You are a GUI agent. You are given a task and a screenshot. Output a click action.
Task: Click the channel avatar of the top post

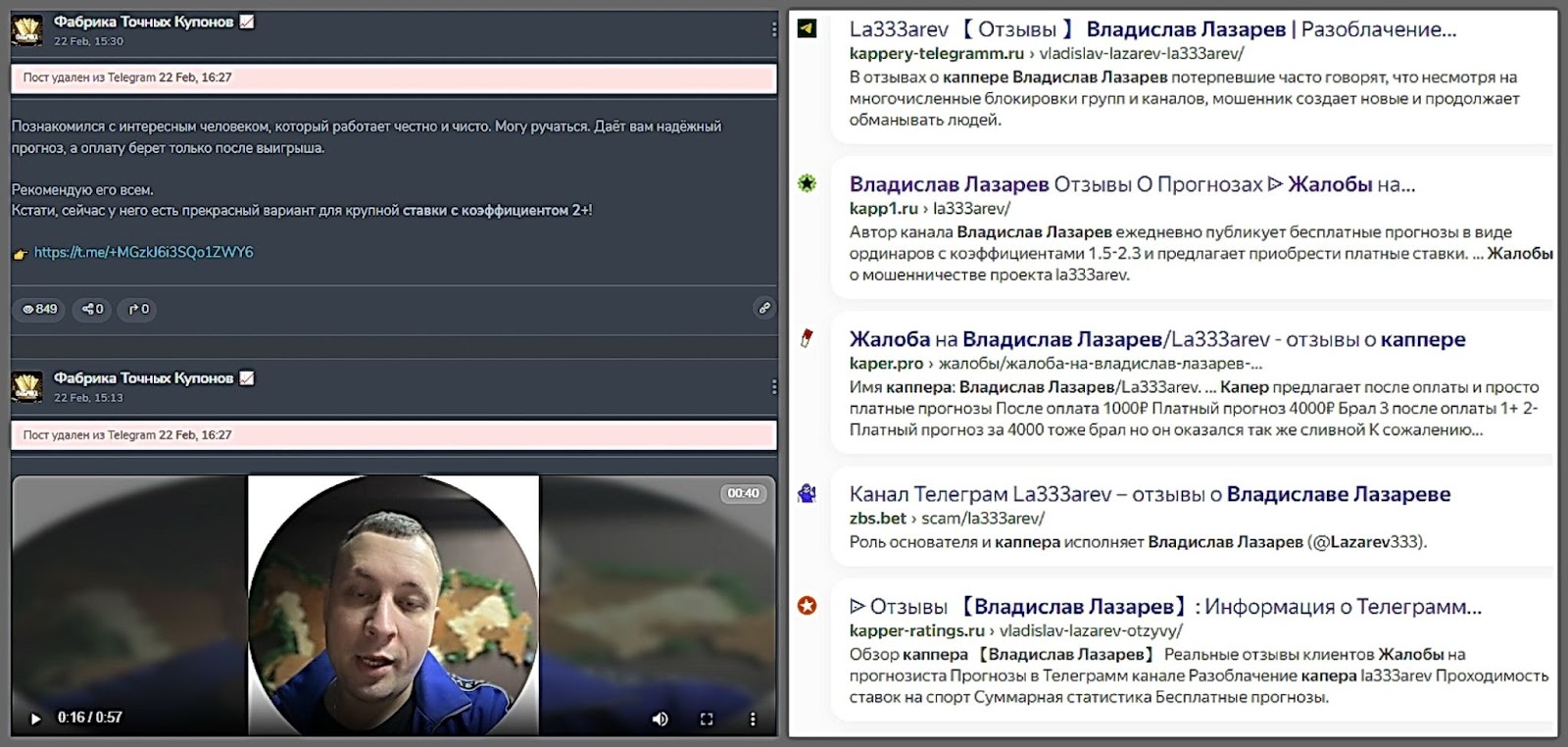tap(27, 30)
